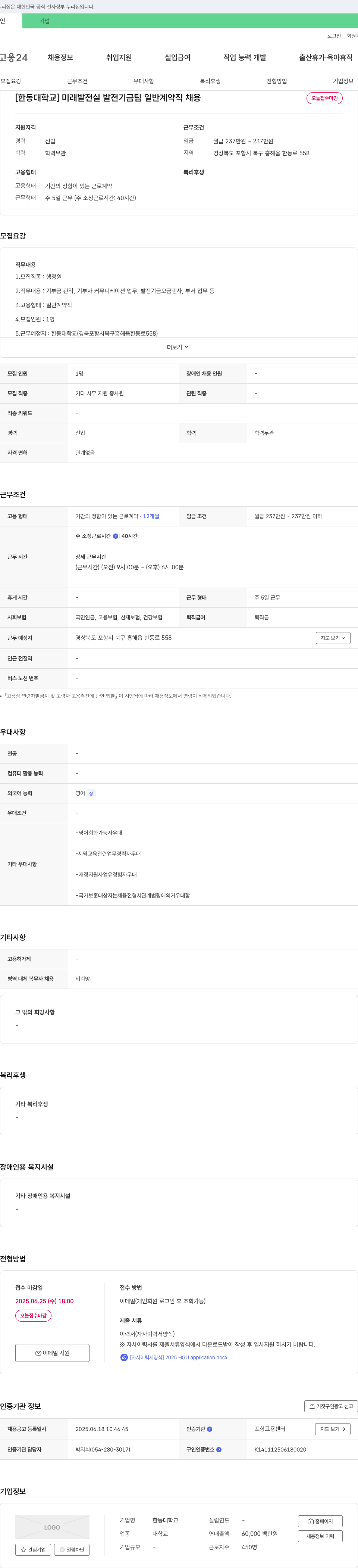Expand 직무내용 with 더보기
Viewport: 358px width, 1568px height.
coord(178,347)
